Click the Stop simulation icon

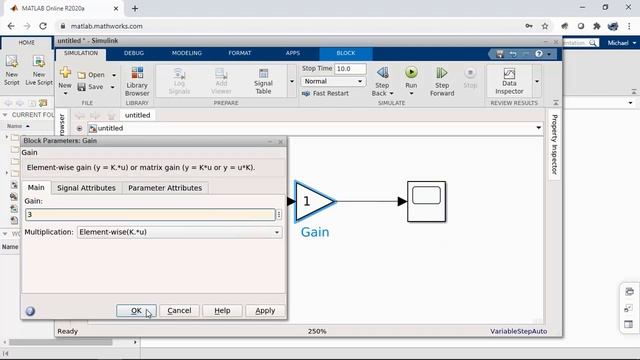click(470, 73)
